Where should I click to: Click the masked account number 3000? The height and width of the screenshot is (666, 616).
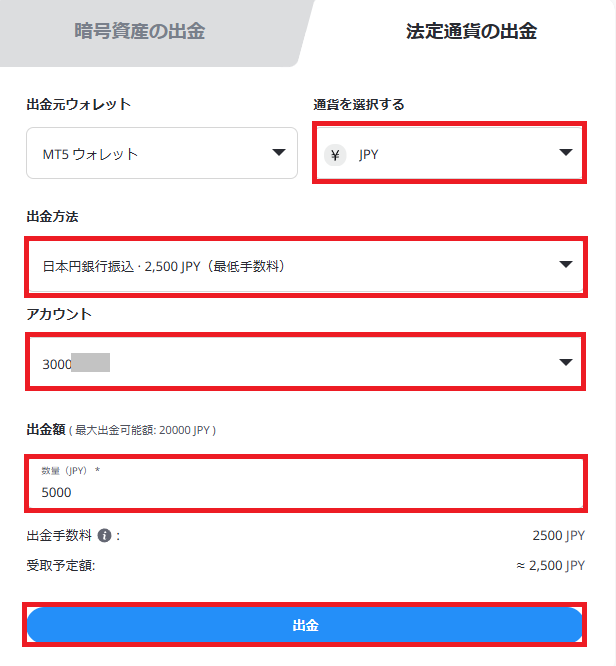click(x=76, y=363)
